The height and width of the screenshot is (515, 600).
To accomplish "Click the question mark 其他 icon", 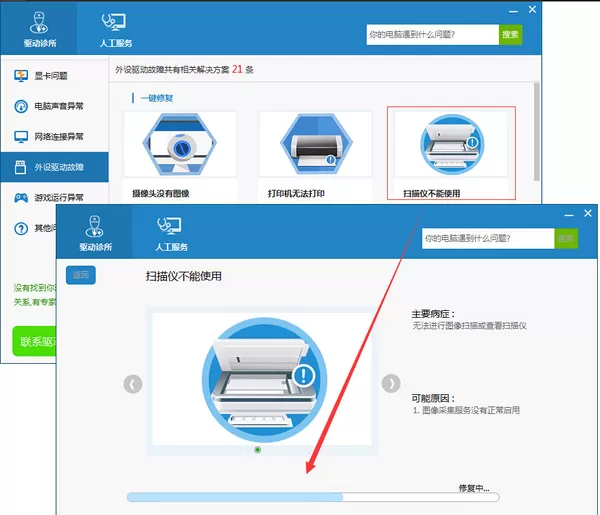I will [21, 228].
